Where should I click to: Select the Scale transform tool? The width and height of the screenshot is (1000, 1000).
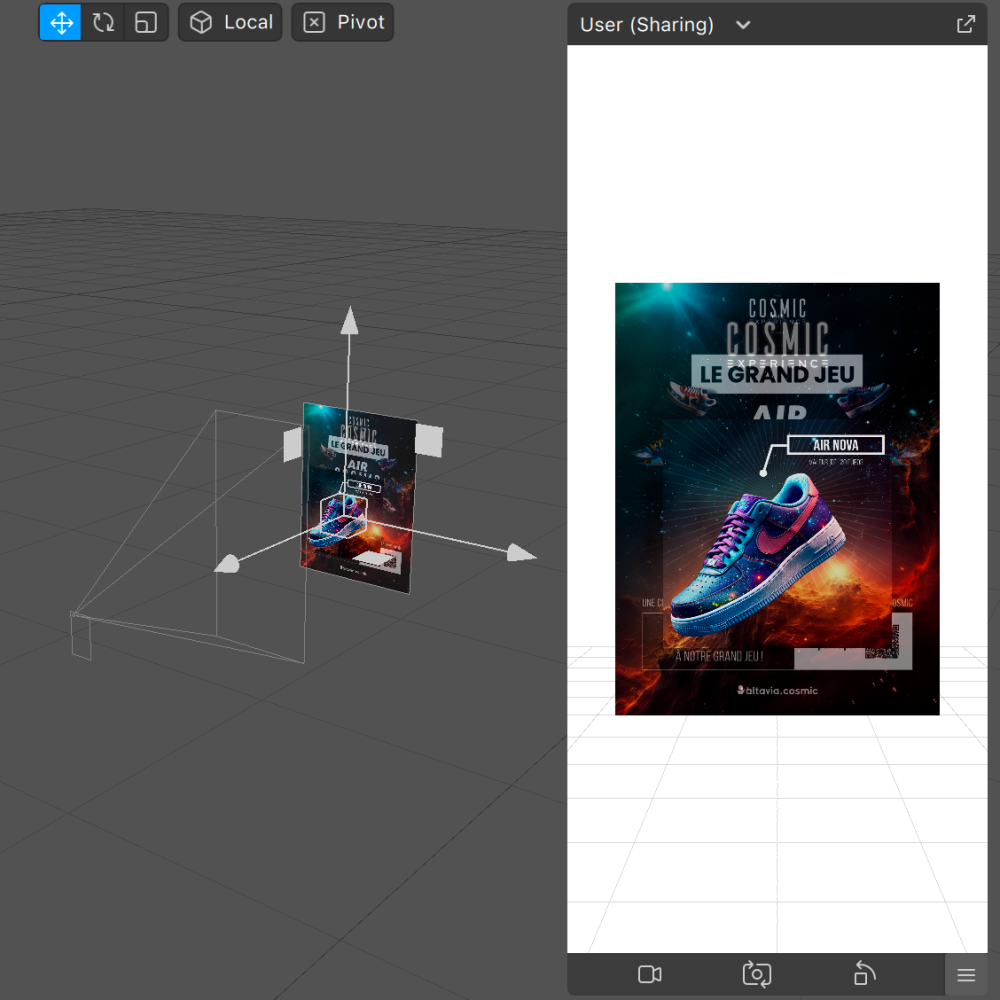tap(146, 22)
